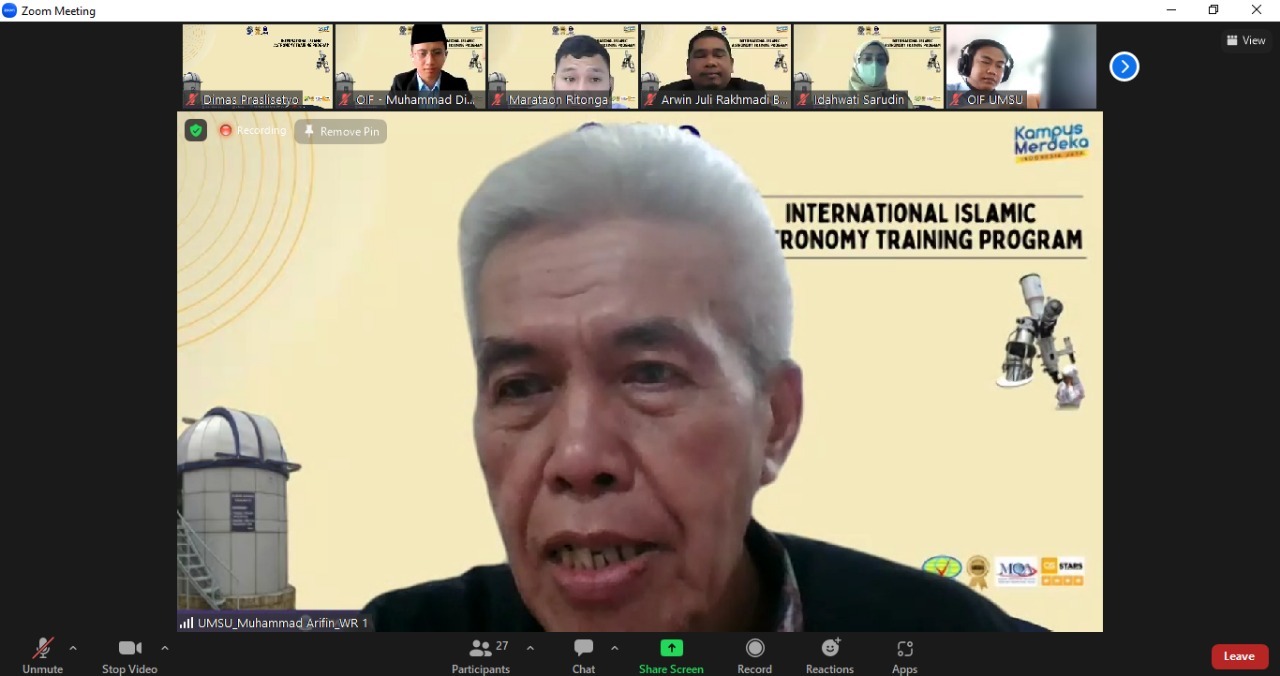Select Dimas Praslisetyo video thumbnail
The image size is (1280, 676).
[x=258, y=66]
